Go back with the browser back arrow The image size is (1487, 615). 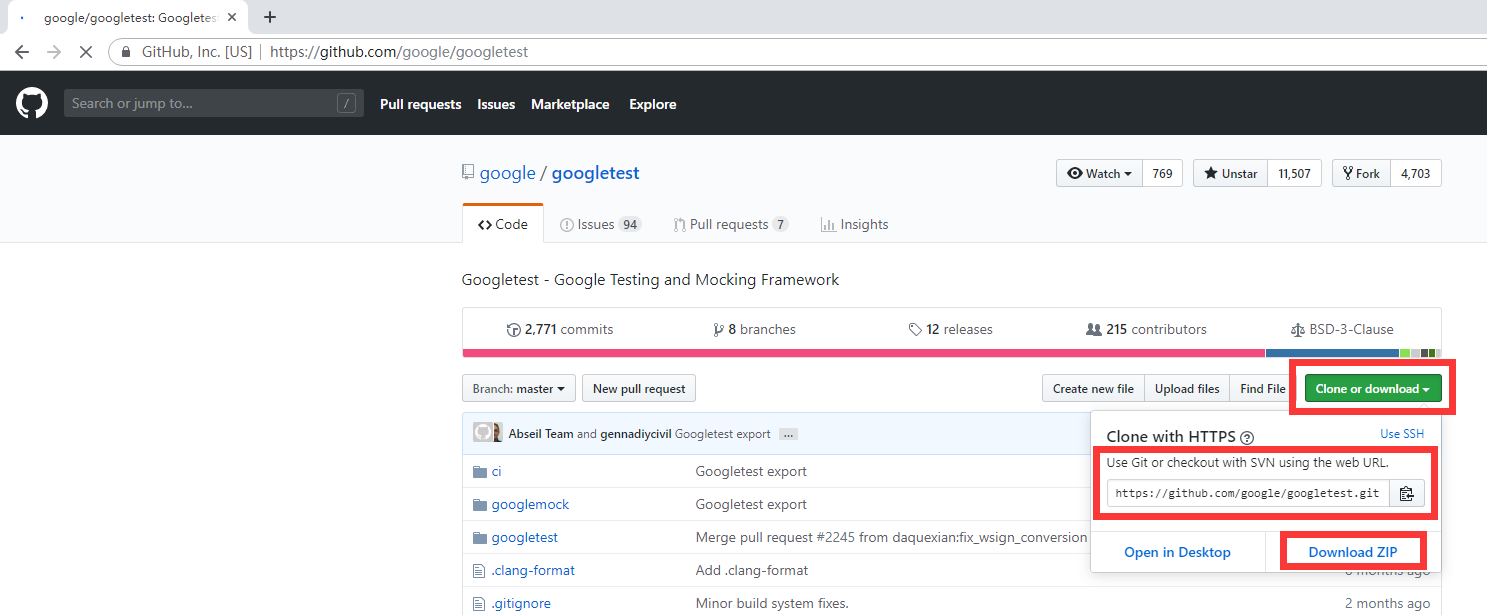coord(22,52)
